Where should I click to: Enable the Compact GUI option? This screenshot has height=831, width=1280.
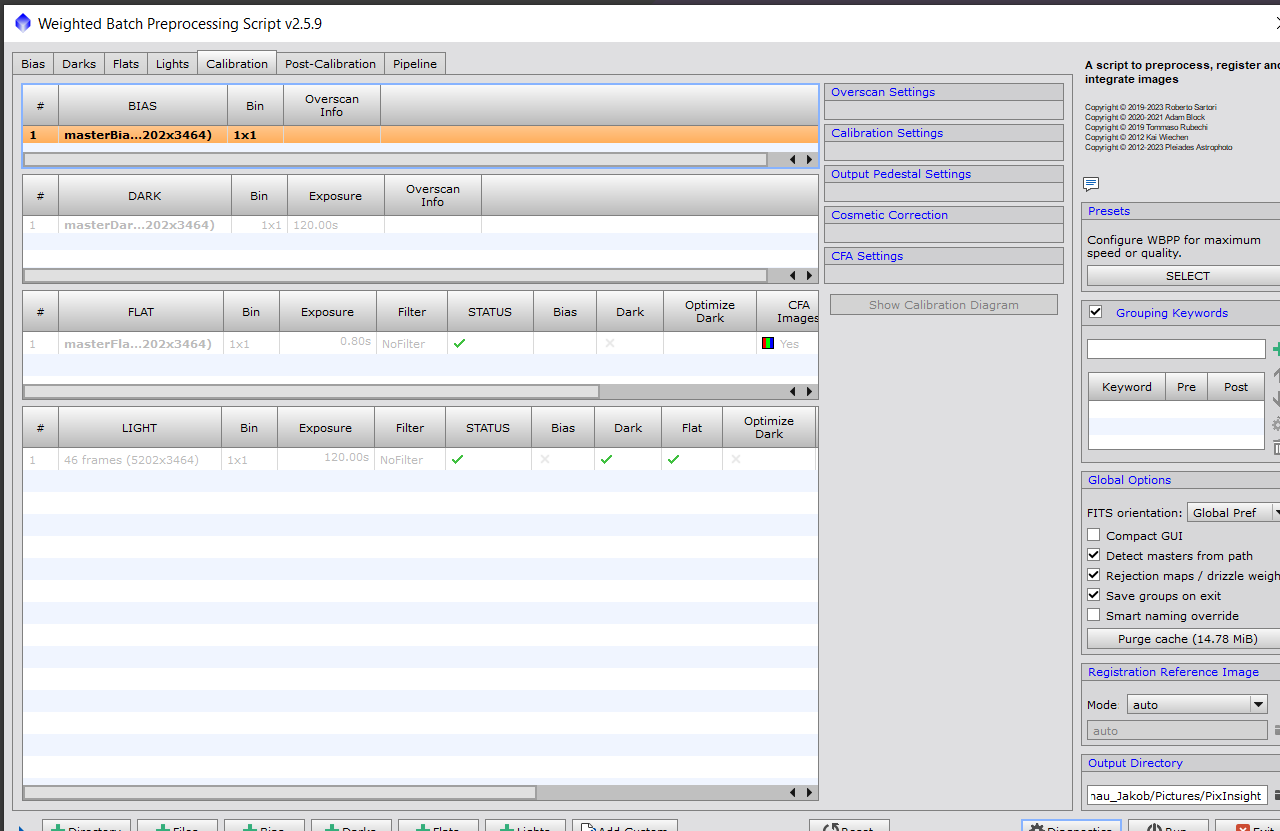click(x=1094, y=535)
